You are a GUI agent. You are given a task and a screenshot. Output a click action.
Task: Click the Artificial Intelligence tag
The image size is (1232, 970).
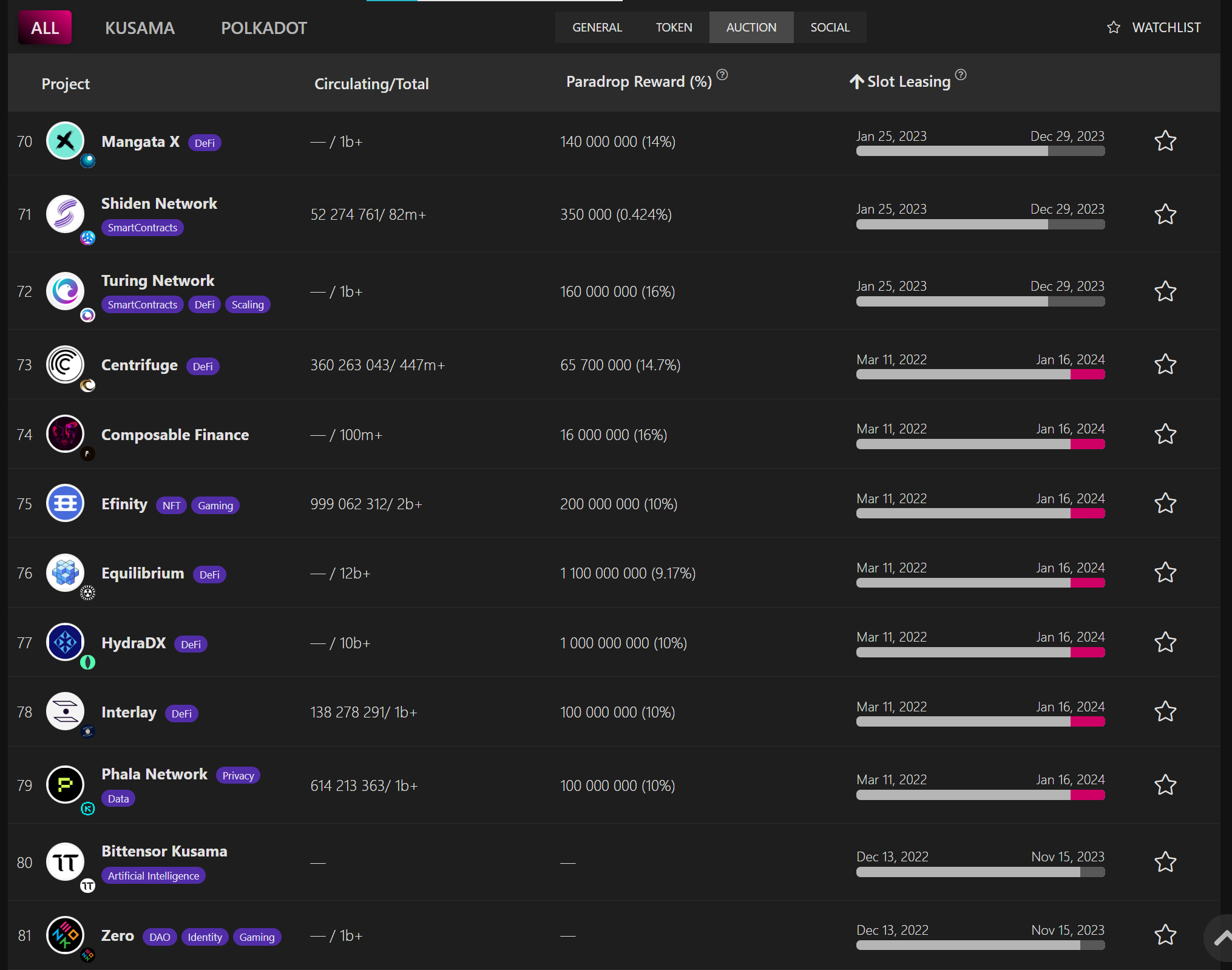(154, 876)
